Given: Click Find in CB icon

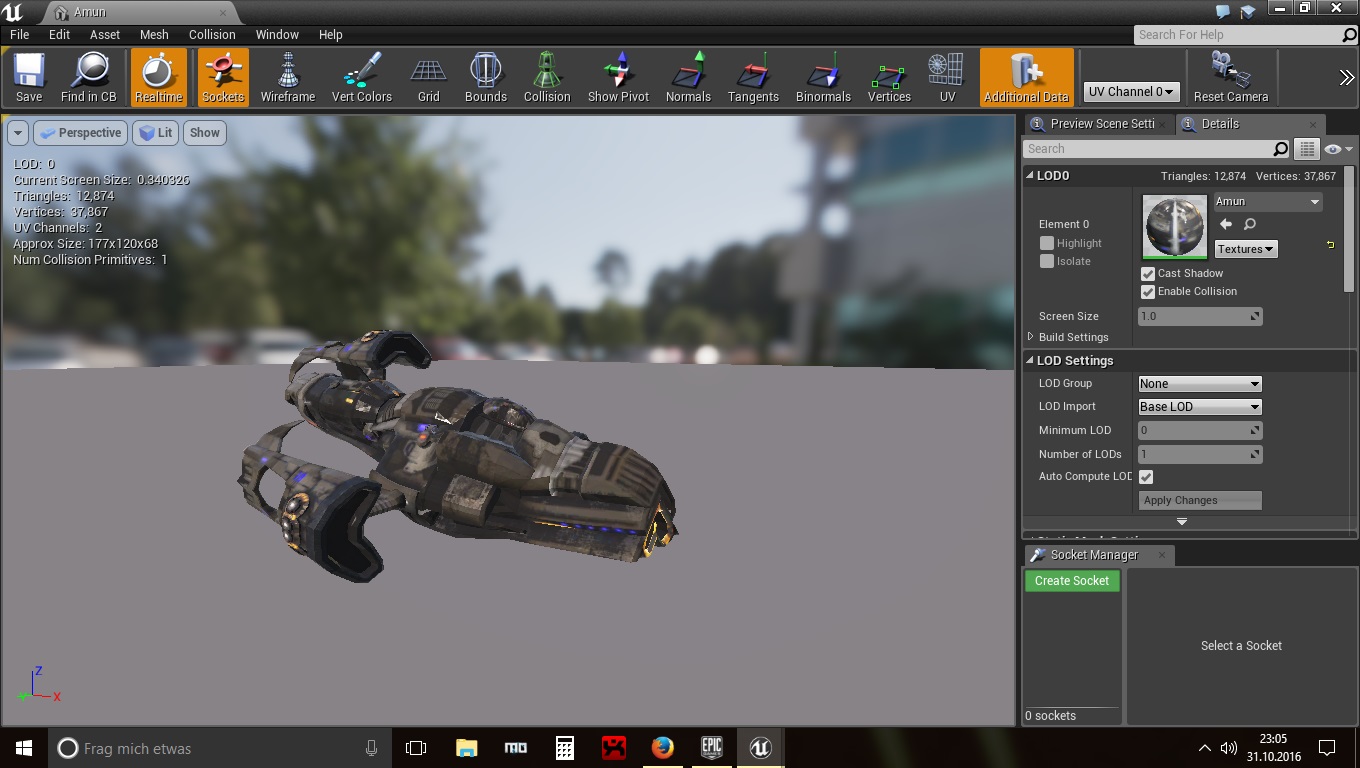Looking at the screenshot, I should tap(89, 77).
